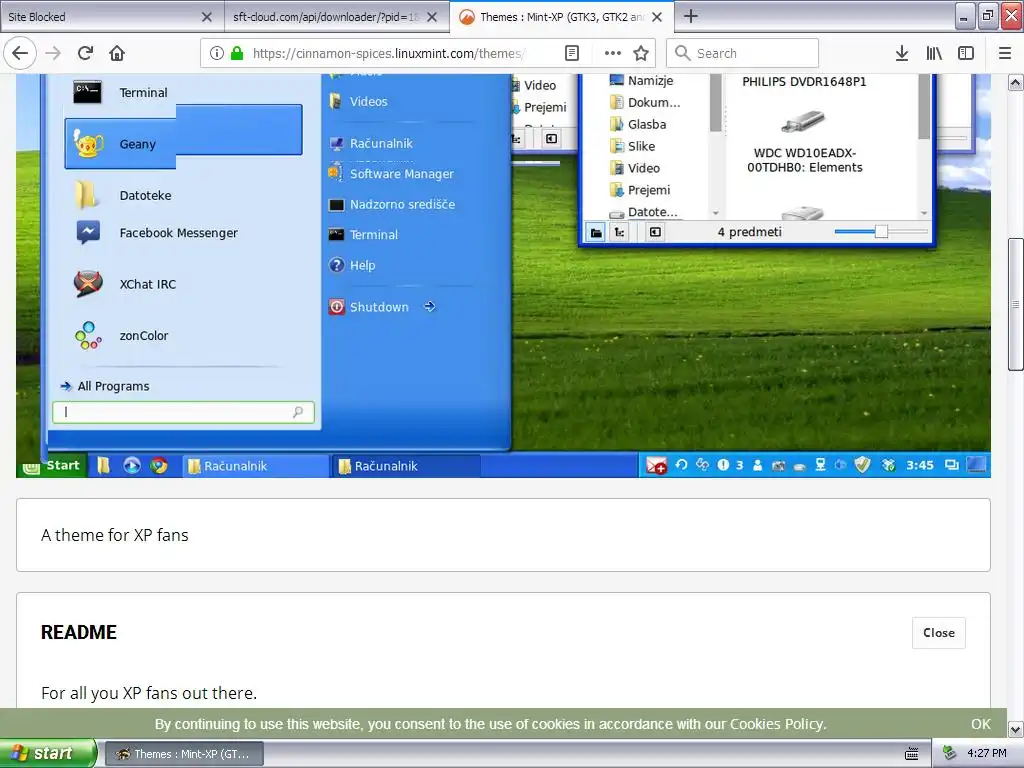1024x768 pixels.
Task: Accept cookies with the OK button
Action: (980, 724)
